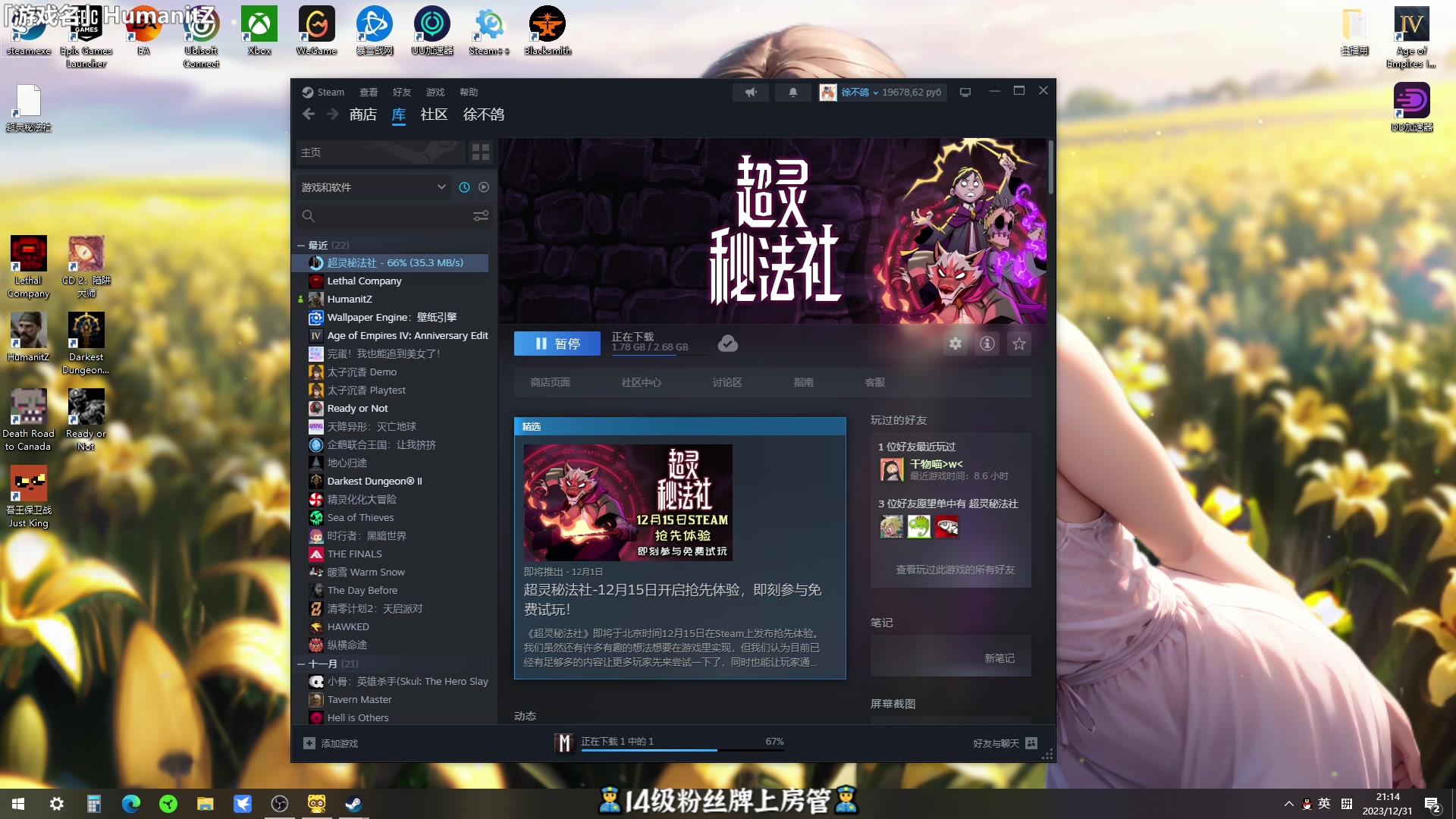The height and width of the screenshot is (819, 1456).
Task: Open Steam notifications bell
Action: coord(792,93)
